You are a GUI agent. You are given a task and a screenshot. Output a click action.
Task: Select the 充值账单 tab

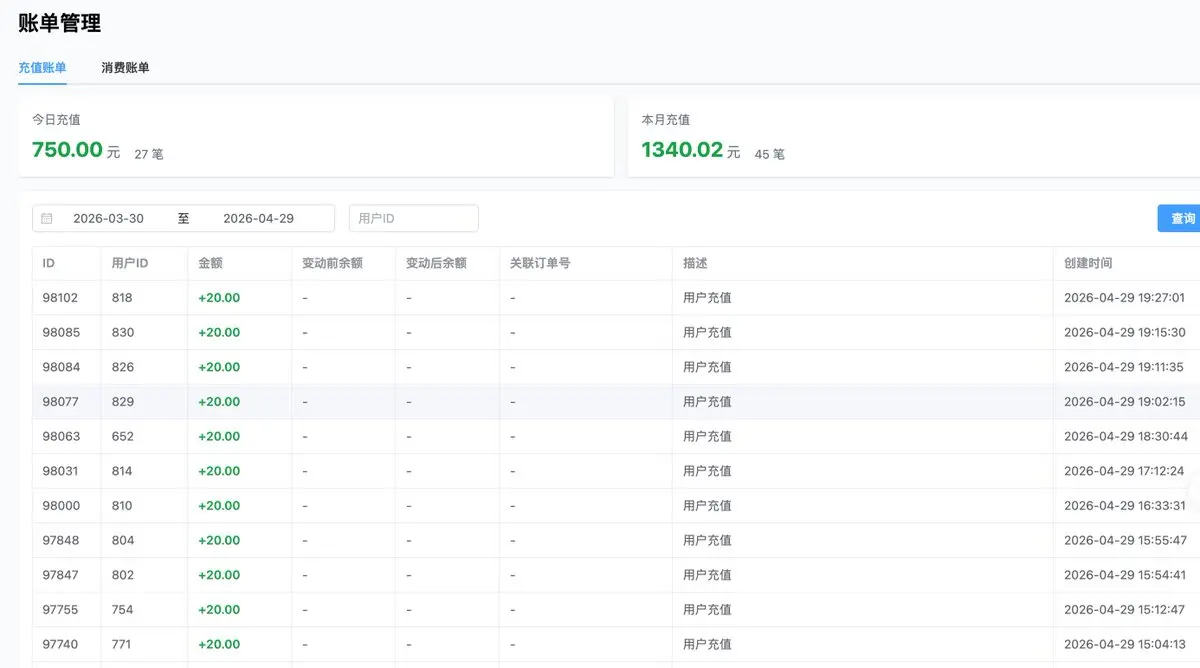42,68
